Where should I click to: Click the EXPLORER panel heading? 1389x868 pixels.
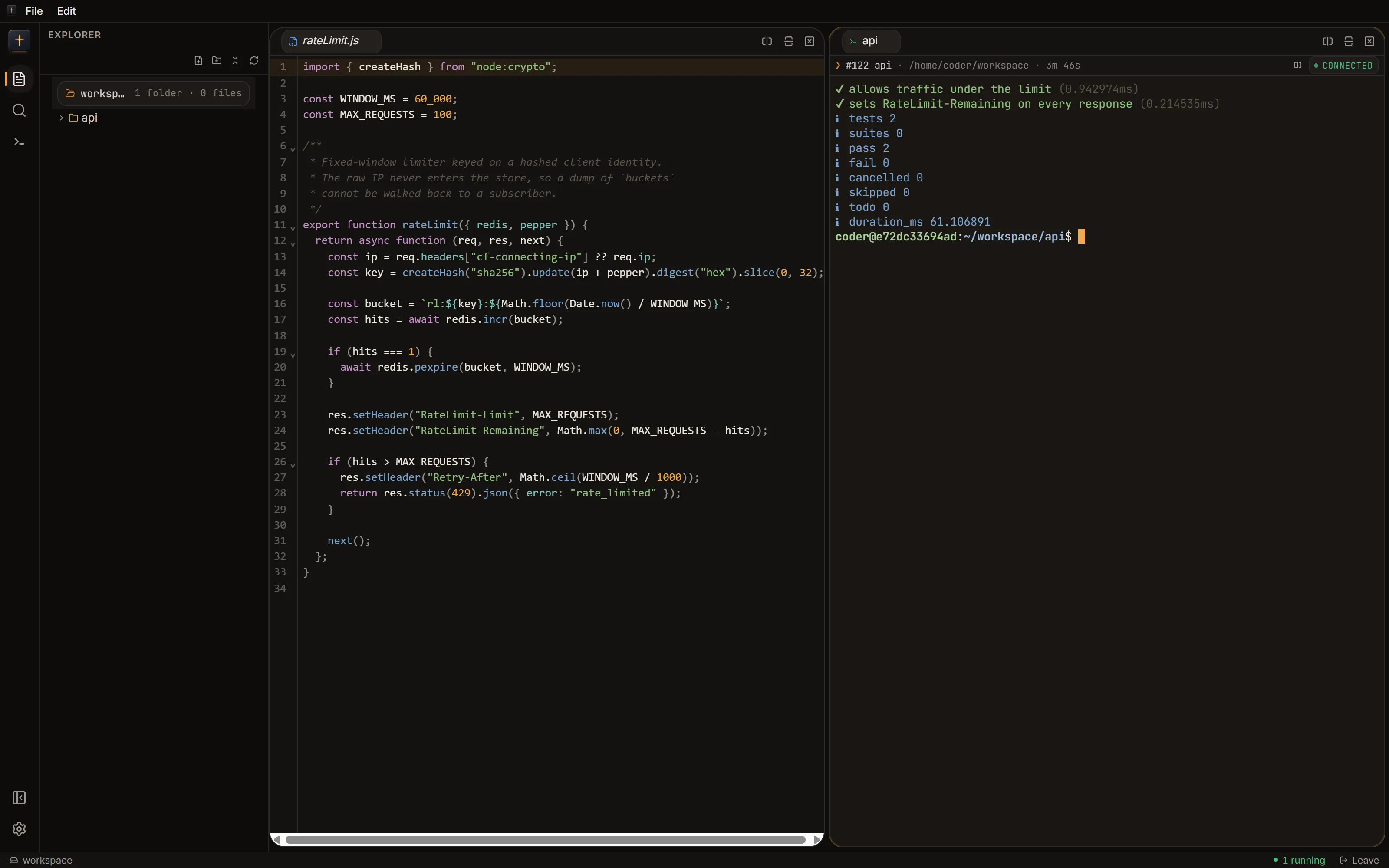tap(75, 35)
